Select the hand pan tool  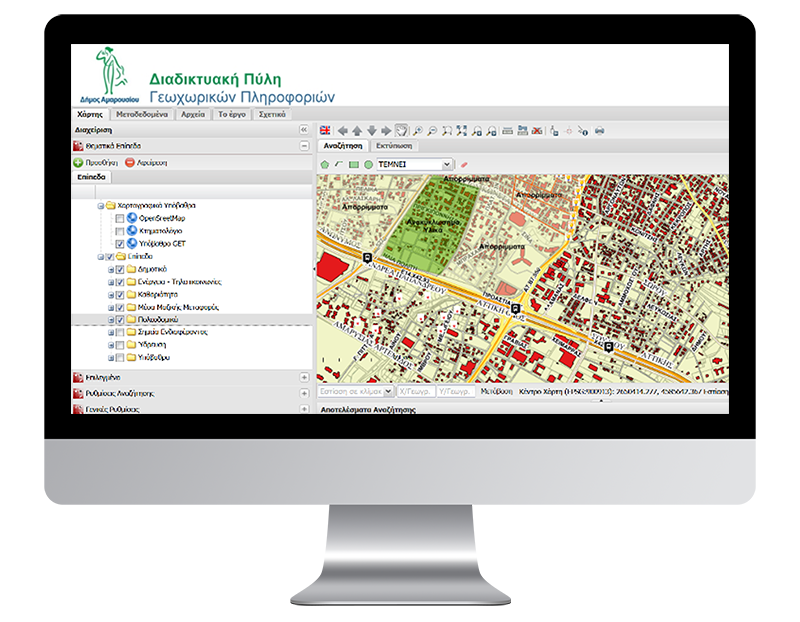[x=402, y=131]
